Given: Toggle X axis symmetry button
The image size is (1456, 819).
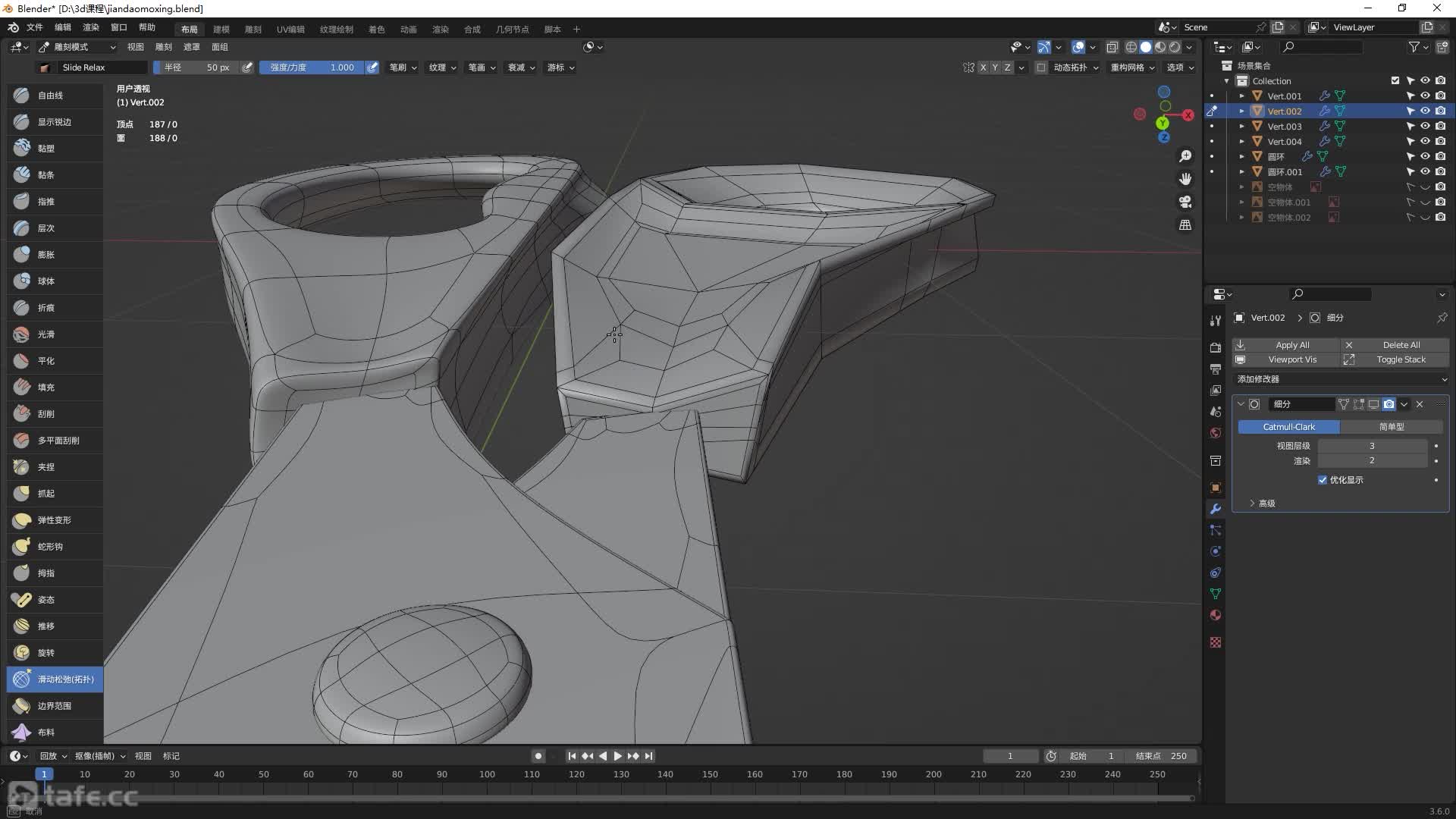Looking at the screenshot, I should pos(983,67).
